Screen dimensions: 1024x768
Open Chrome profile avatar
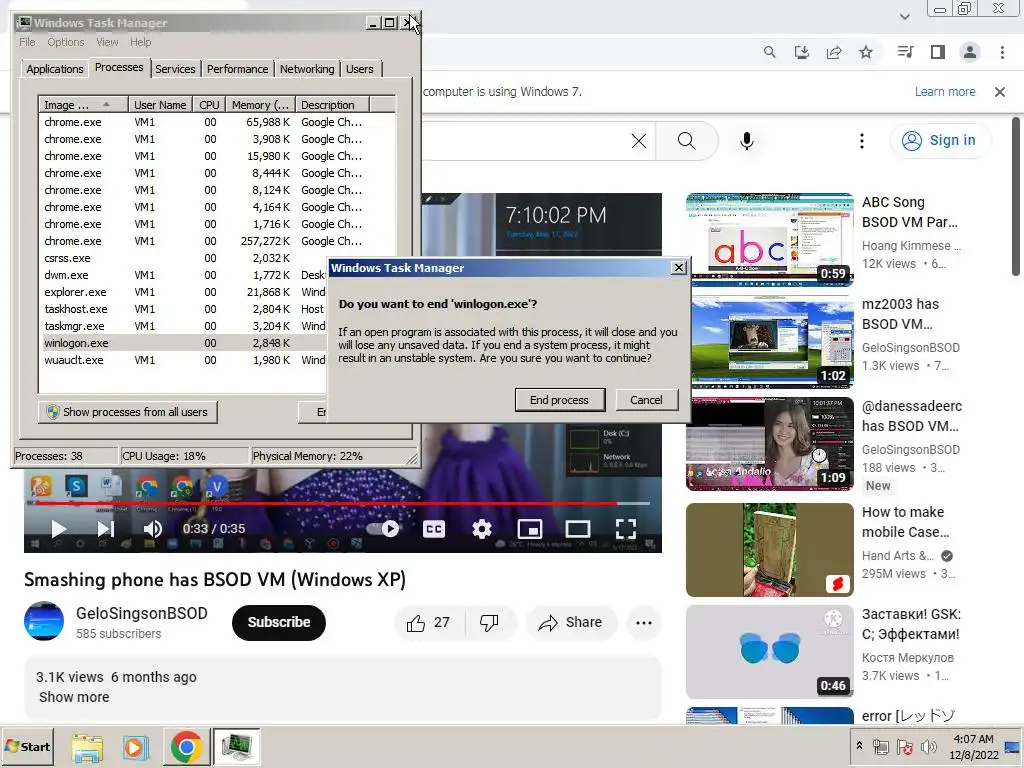[x=969, y=52]
